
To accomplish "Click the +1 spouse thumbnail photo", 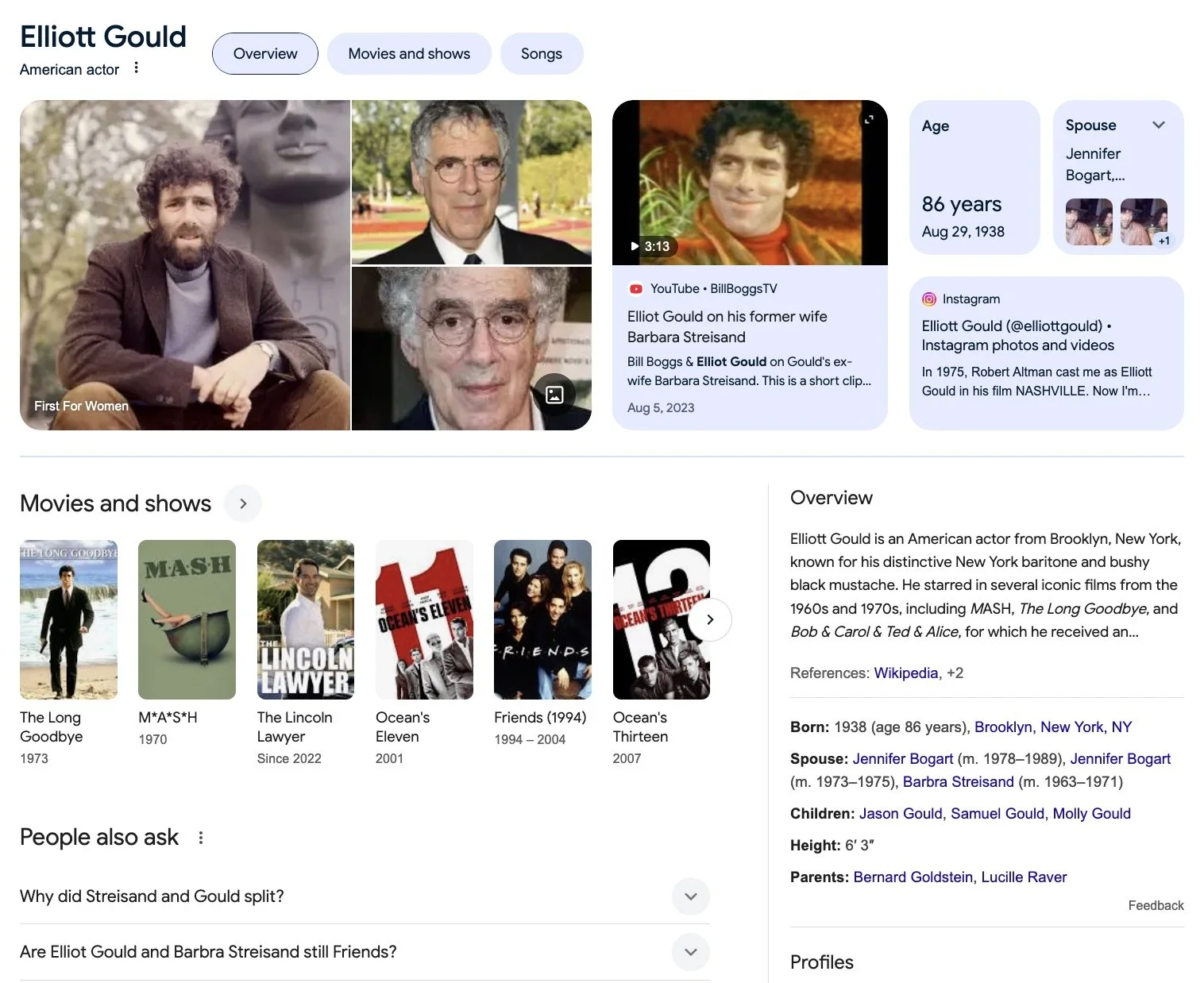I will [1144, 222].
